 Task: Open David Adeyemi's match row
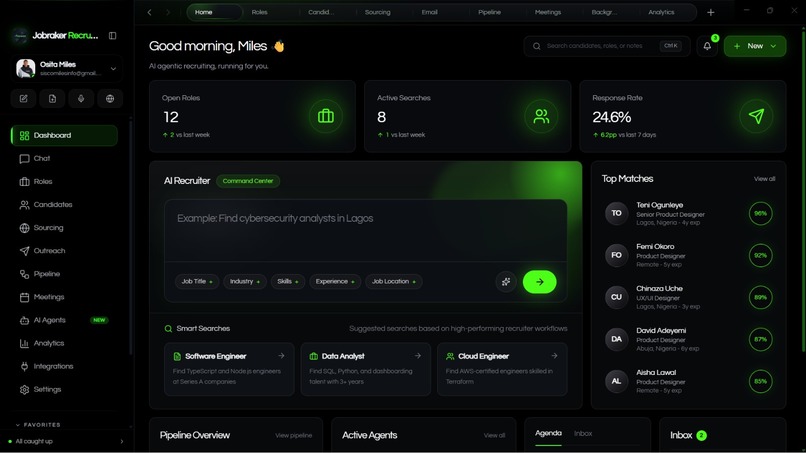689,339
